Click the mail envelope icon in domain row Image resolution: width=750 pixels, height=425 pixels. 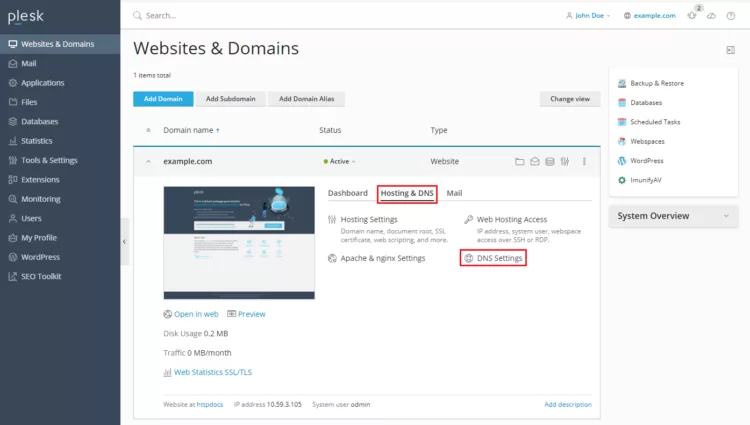click(535, 161)
